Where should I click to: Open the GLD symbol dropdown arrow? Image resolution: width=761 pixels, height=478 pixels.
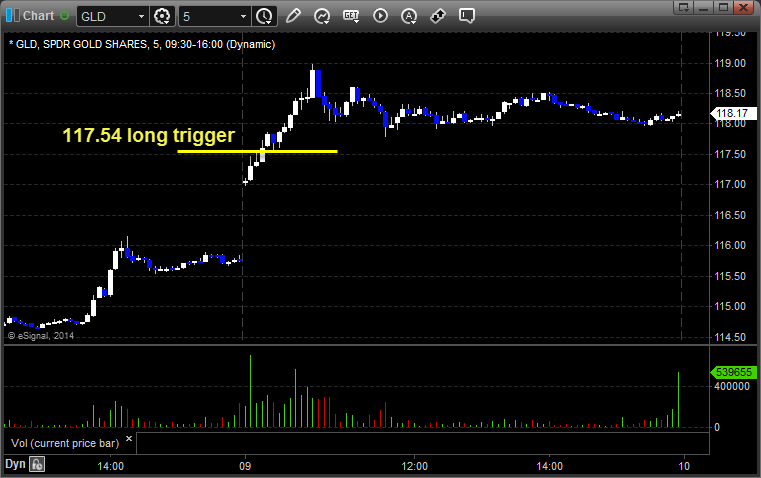[x=141, y=16]
